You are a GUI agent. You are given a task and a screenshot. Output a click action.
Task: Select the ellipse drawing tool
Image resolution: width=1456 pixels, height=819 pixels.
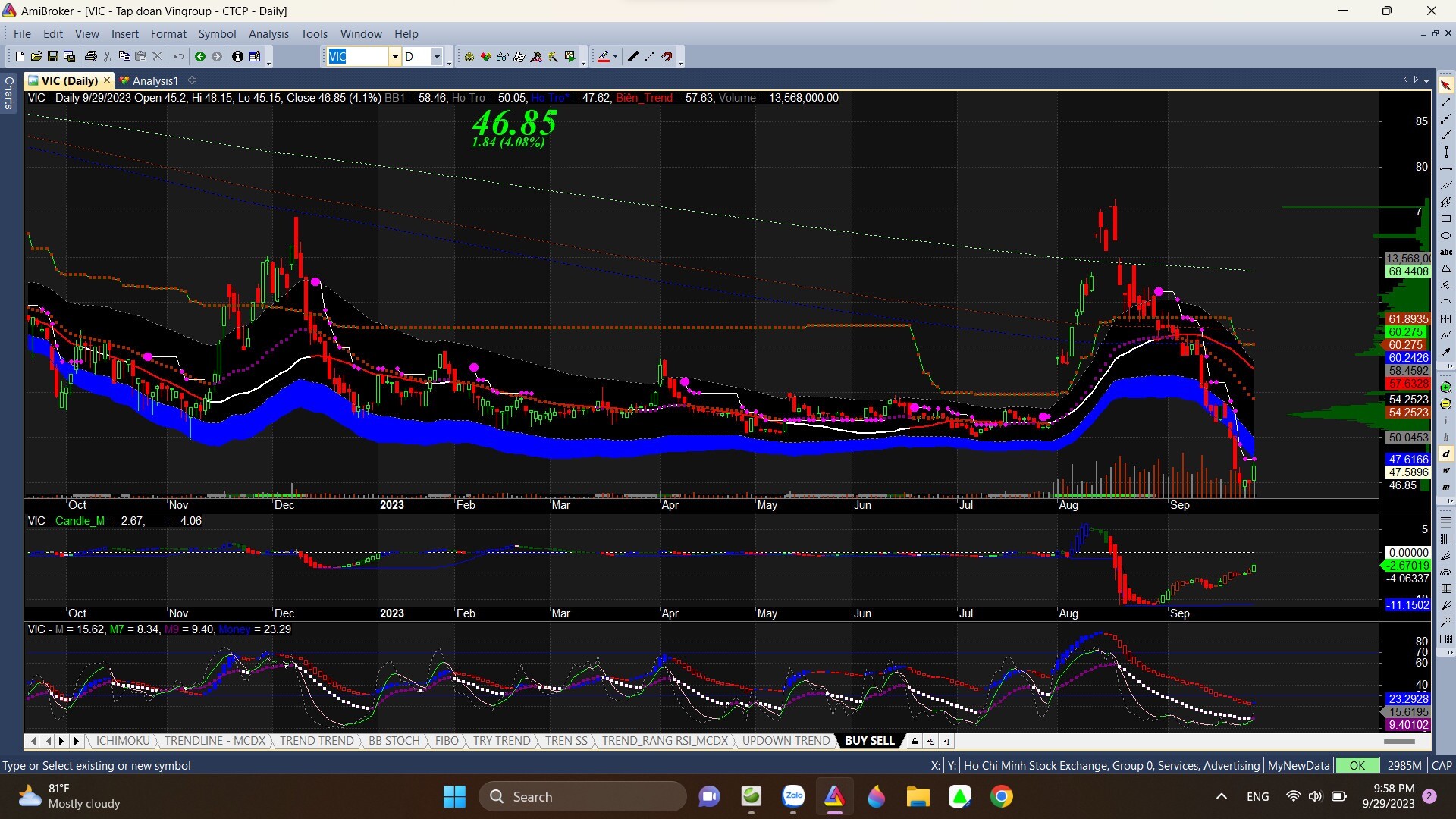1446,235
